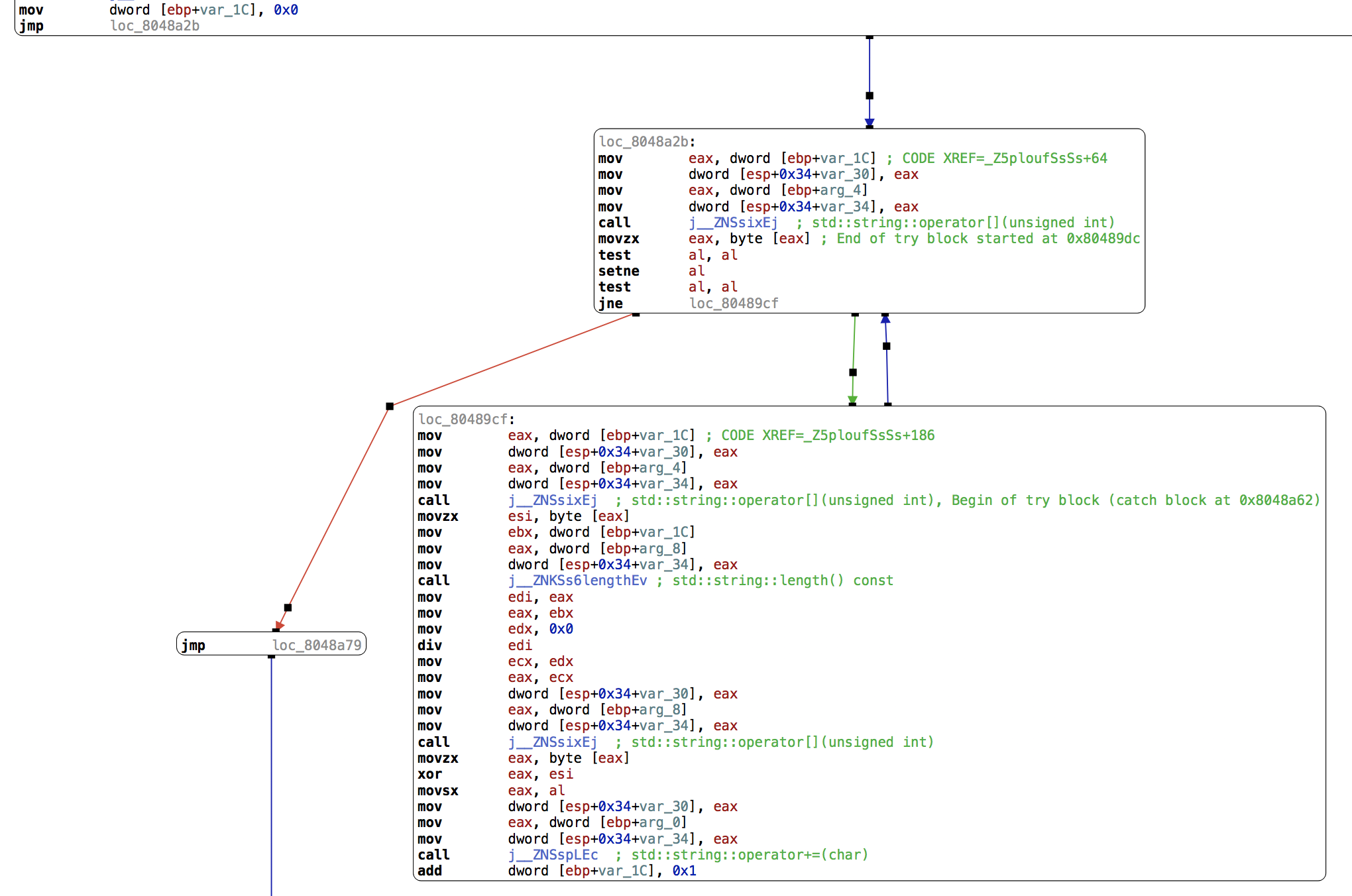Viewport: 1352px width, 896px height.
Task: Select the div edi instruction
Action: click(475, 645)
